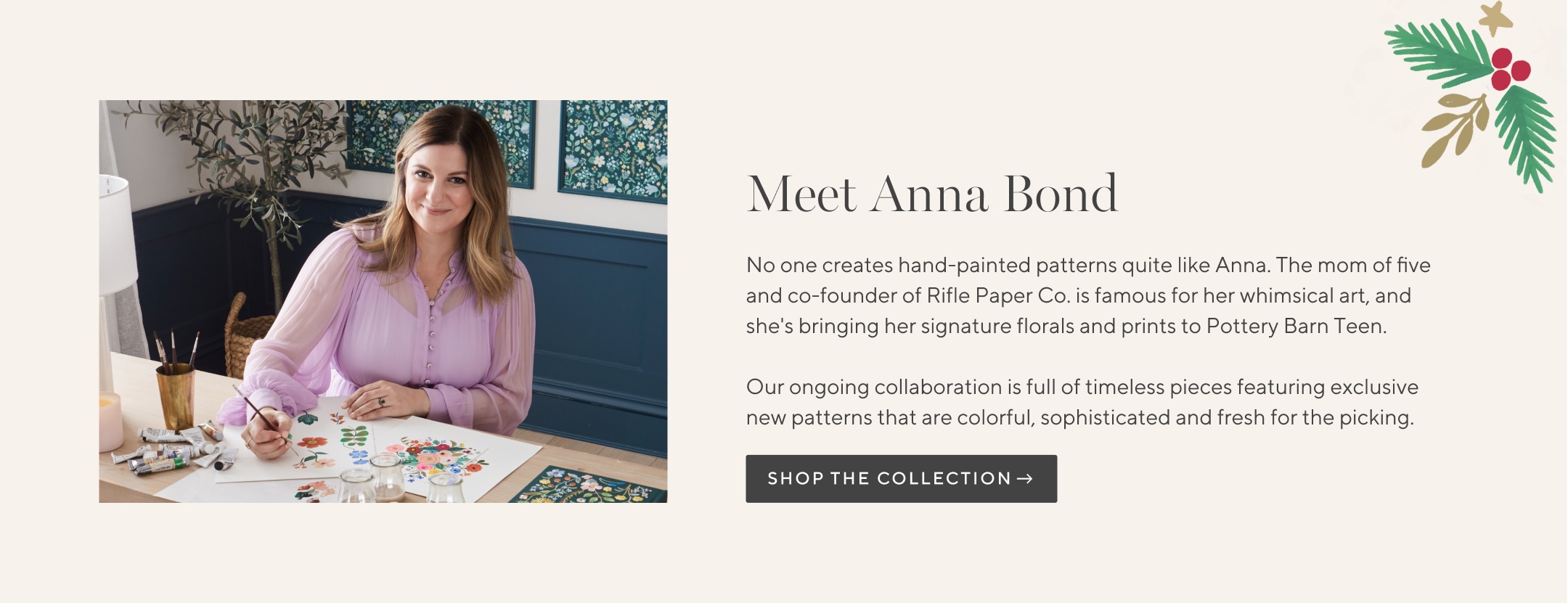The width and height of the screenshot is (1568, 603).
Task: Click the paint tubes on the desk
Action: click(174, 451)
